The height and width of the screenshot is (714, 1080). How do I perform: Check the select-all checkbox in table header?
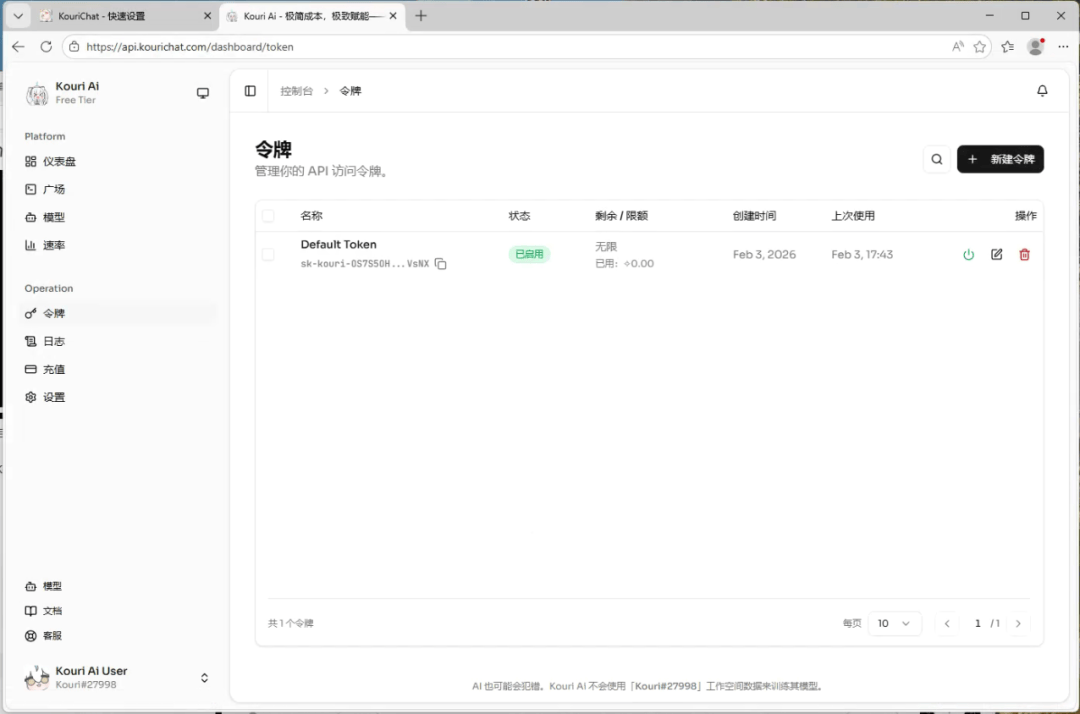[268, 216]
